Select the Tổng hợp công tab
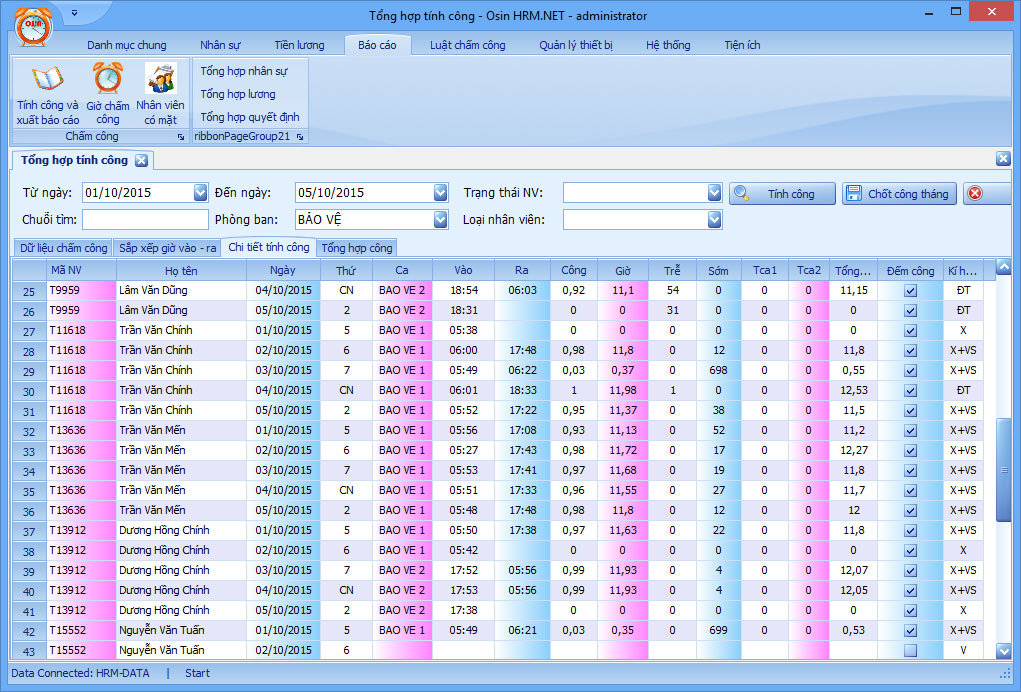 [357, 248]
